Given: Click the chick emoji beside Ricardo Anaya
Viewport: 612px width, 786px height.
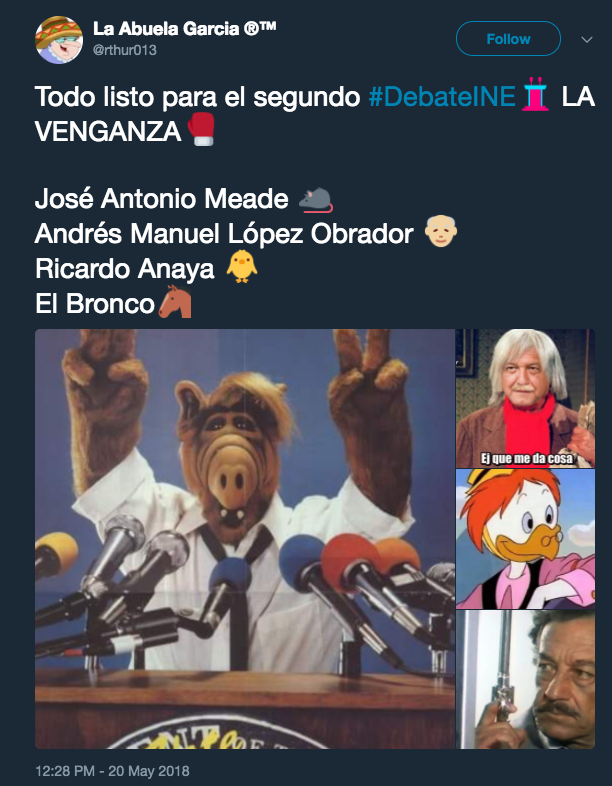Looking at the screenshot, I should click(242, 266).
